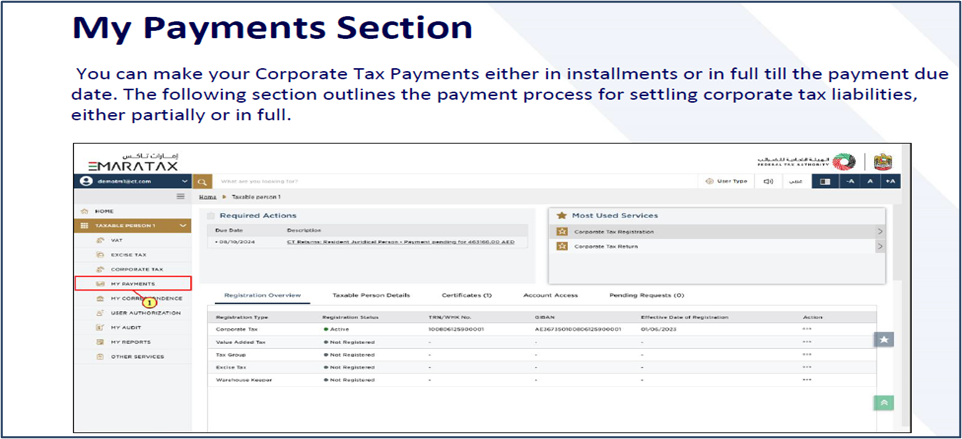962x439 pixels.
Task: Switch to the Certificates (1) tab
Action: [x=467, y=296]
